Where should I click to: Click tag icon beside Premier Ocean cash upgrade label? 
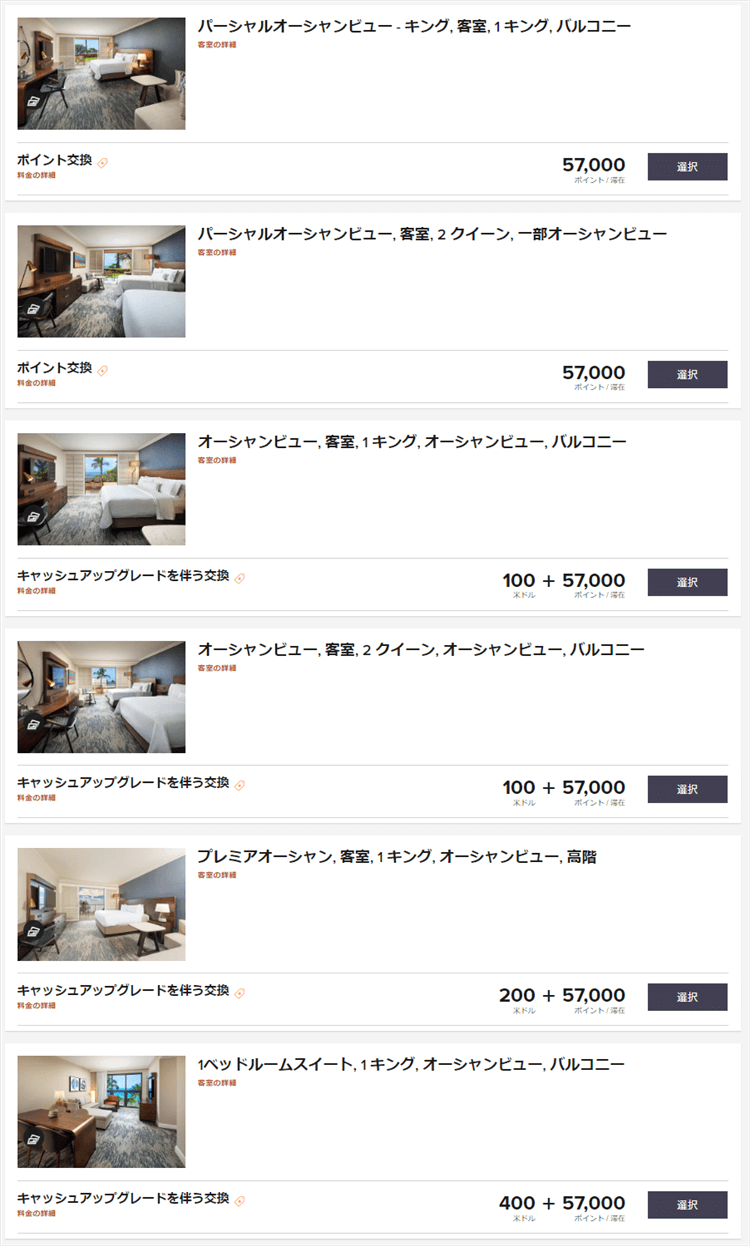[x=240, y=993]
